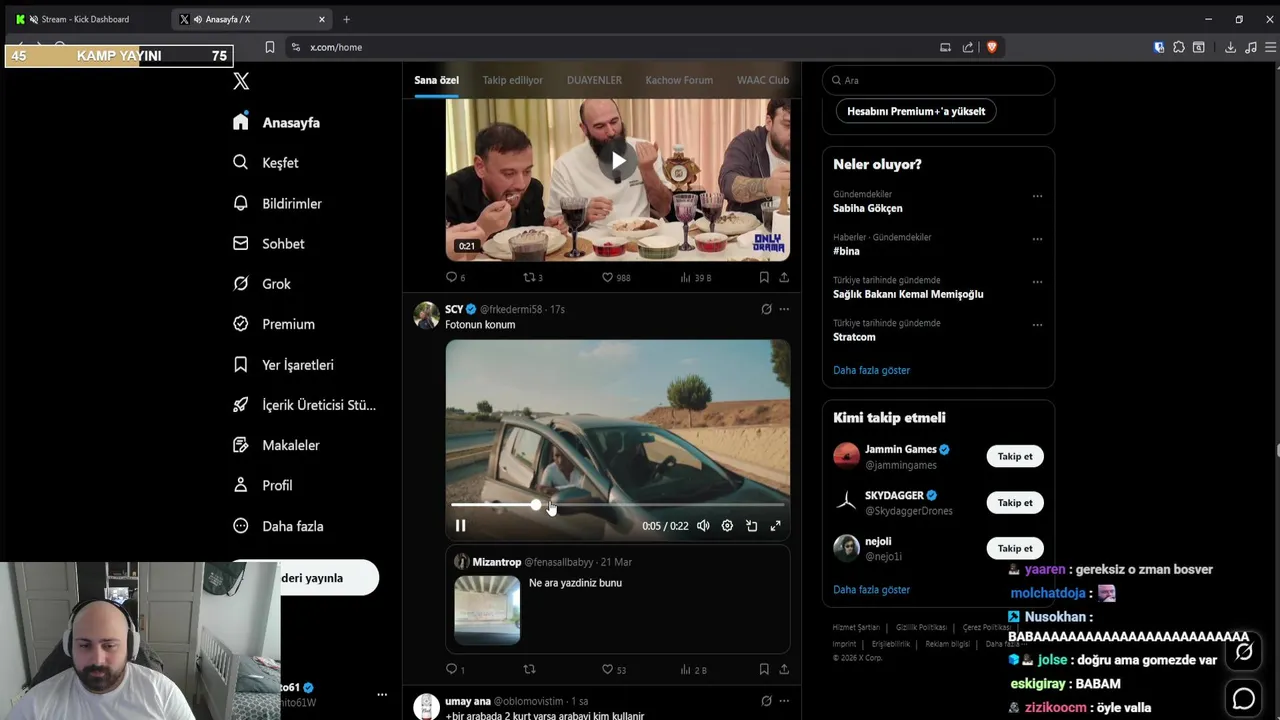Open car video settings gear
Viewport: 1280px width, 720px height.
(727, 526)
